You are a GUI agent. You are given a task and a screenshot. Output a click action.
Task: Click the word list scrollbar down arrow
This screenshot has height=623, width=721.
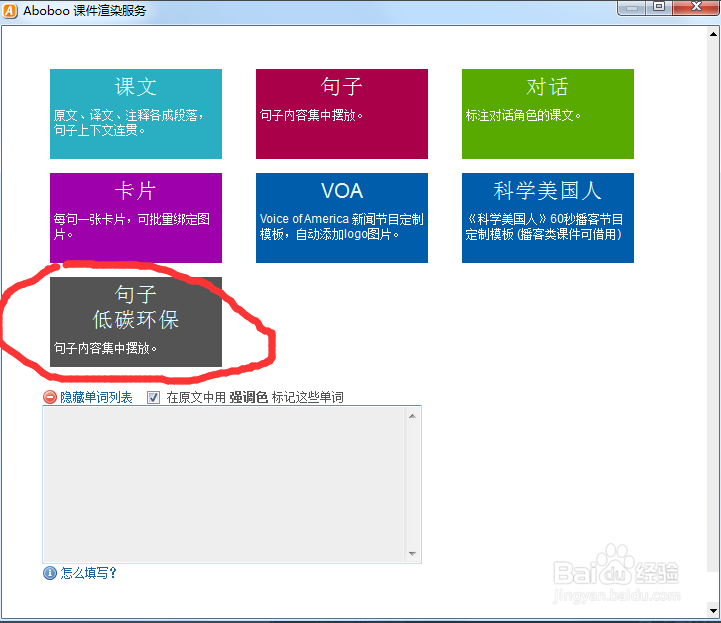[x=412, y=554]
